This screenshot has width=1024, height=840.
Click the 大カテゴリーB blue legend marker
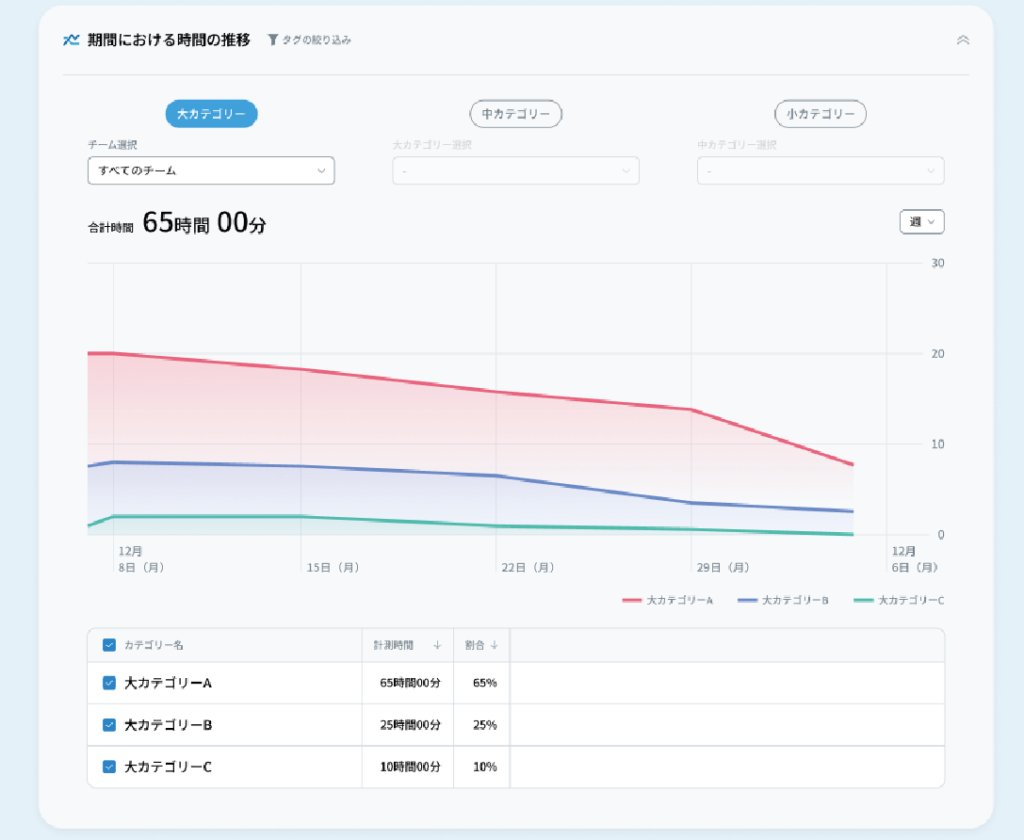pyautogui.click(x=747, y=600)
